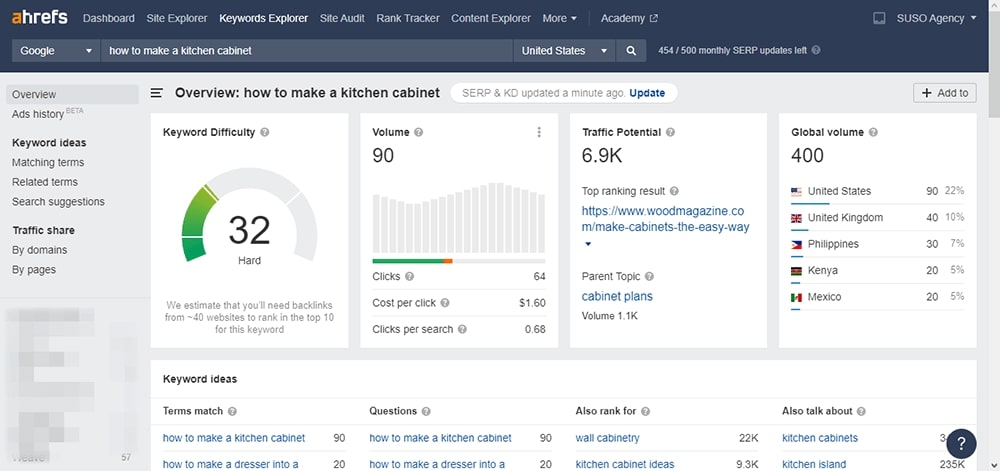The height and width of the screenshot is (471, 1000).
Task: Click the Philippines flag icon
Action: pos(796,244)
